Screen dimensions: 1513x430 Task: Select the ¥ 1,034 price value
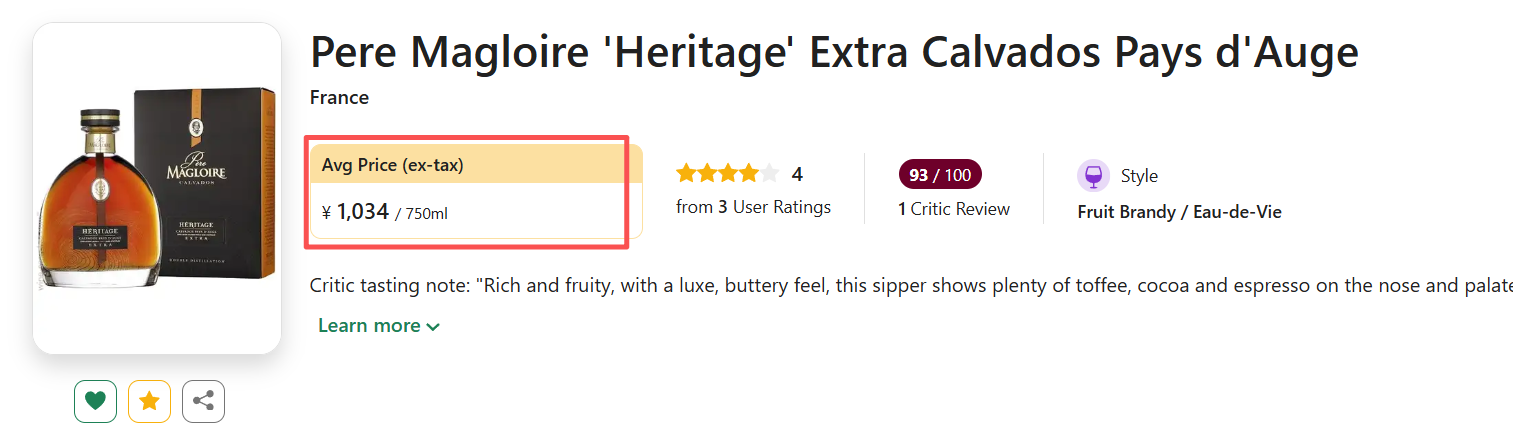click(x=362, y=212)
